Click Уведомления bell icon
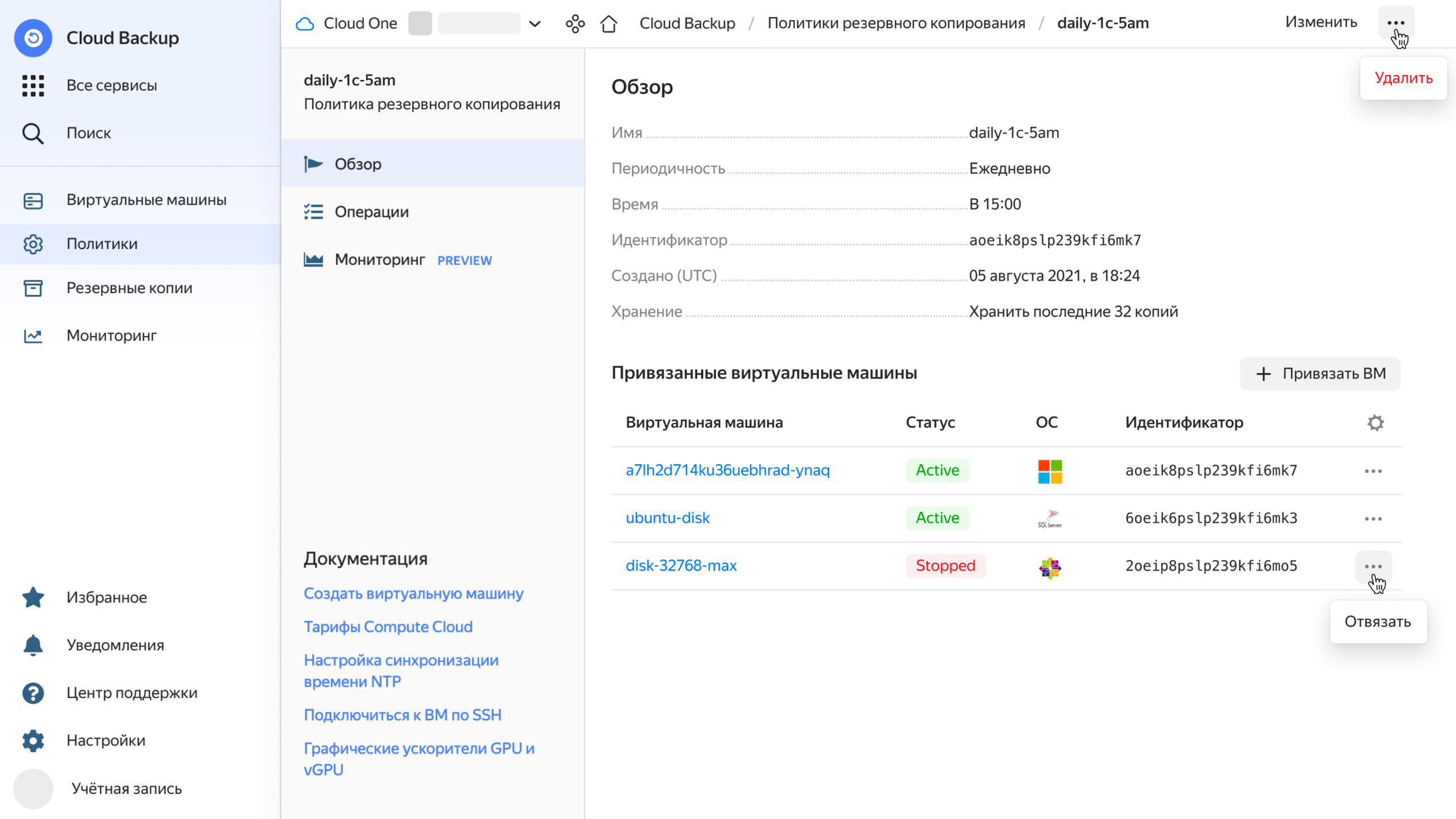Image resolution: width=1456 pixels, height=819 pixels. coord(33,645)
